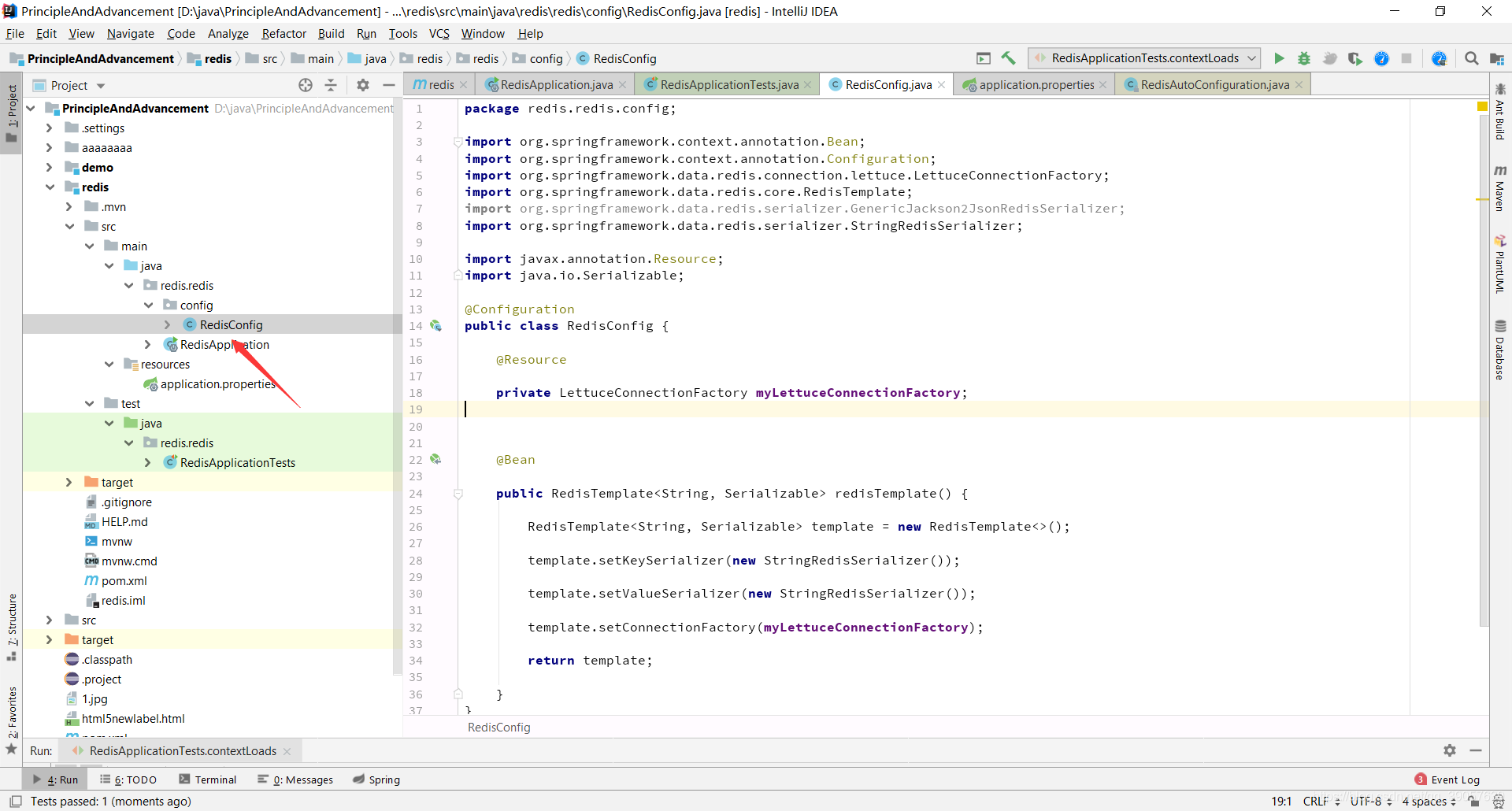Fold the imports block at line 3

[x=458, y=142]
